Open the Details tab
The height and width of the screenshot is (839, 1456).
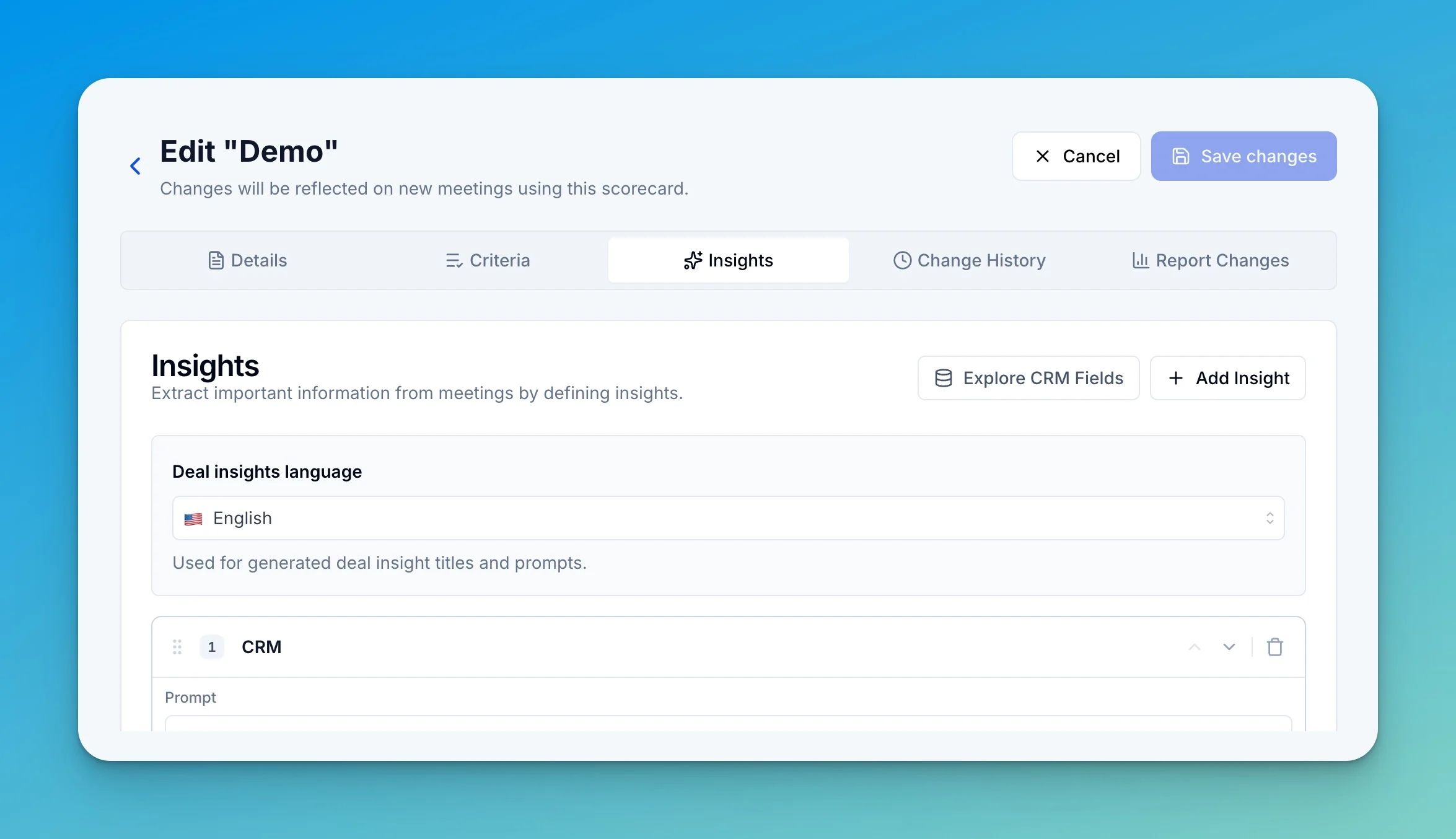[x=247, y=260]
